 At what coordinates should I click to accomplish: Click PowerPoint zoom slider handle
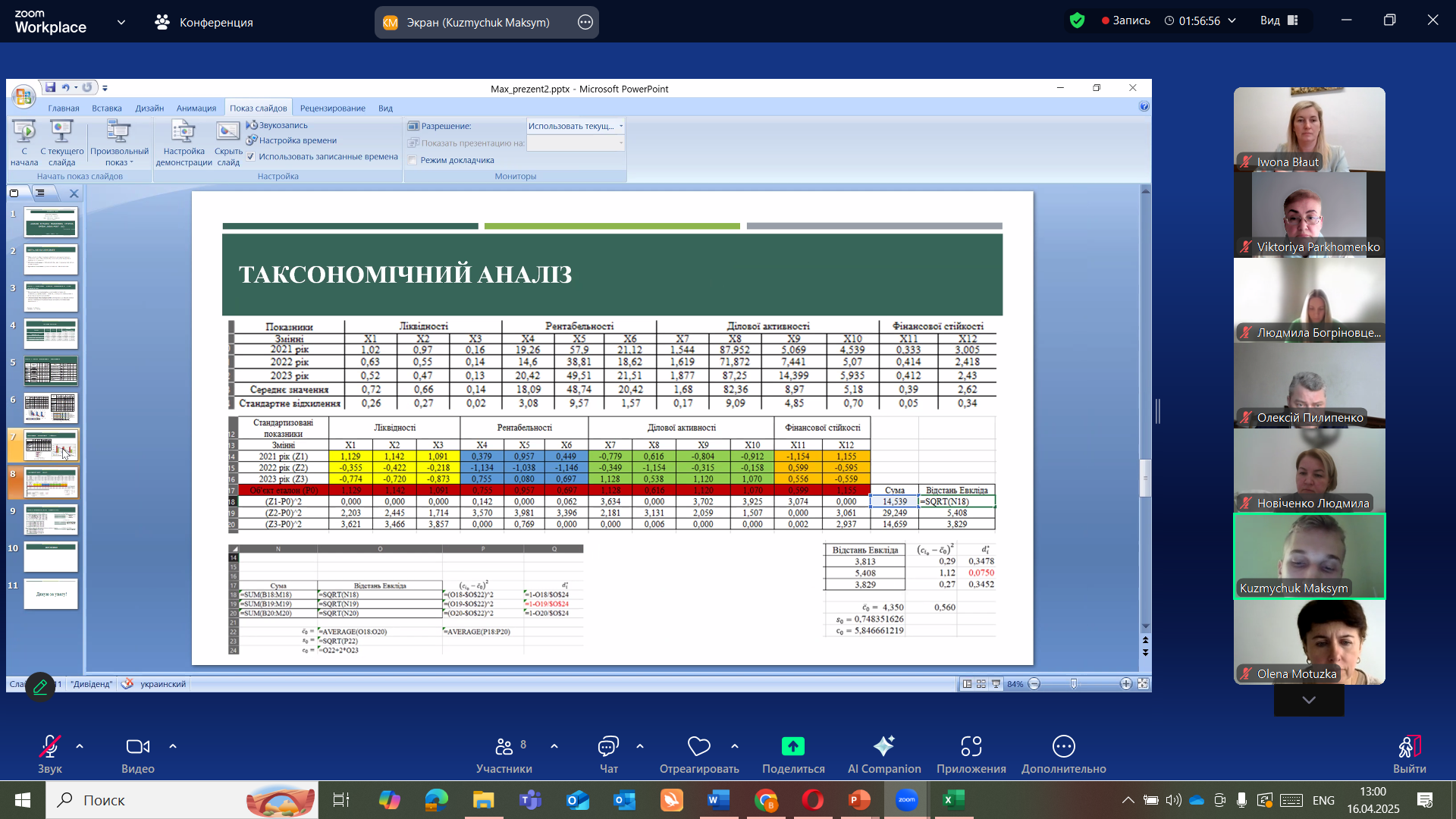(1074, 684)
